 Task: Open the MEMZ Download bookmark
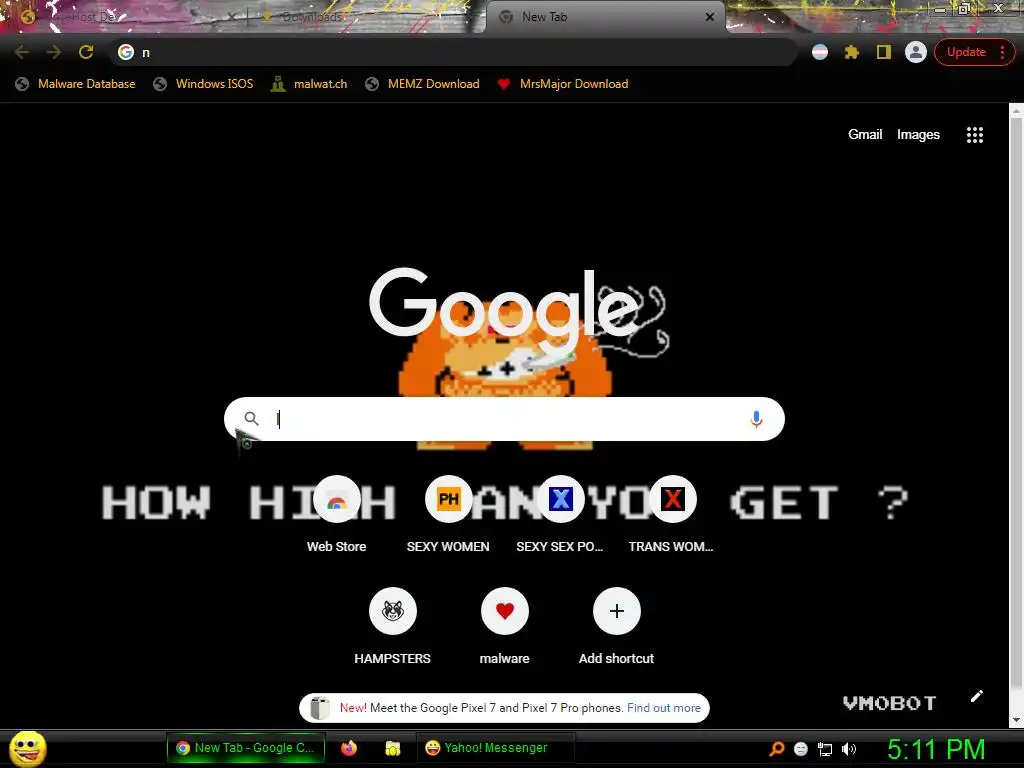[x=423, y=84]
